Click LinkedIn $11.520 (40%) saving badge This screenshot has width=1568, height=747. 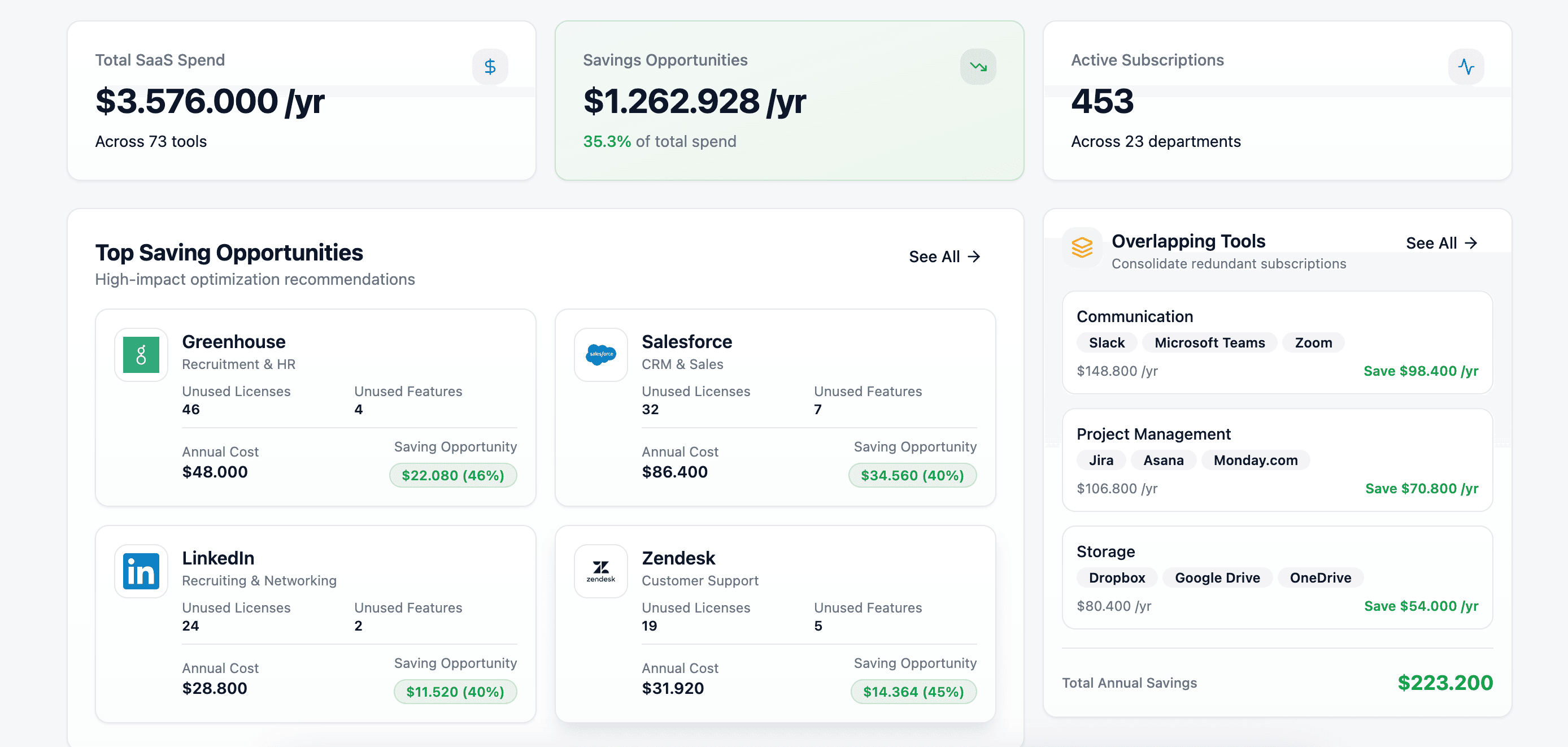click(455, 692)
